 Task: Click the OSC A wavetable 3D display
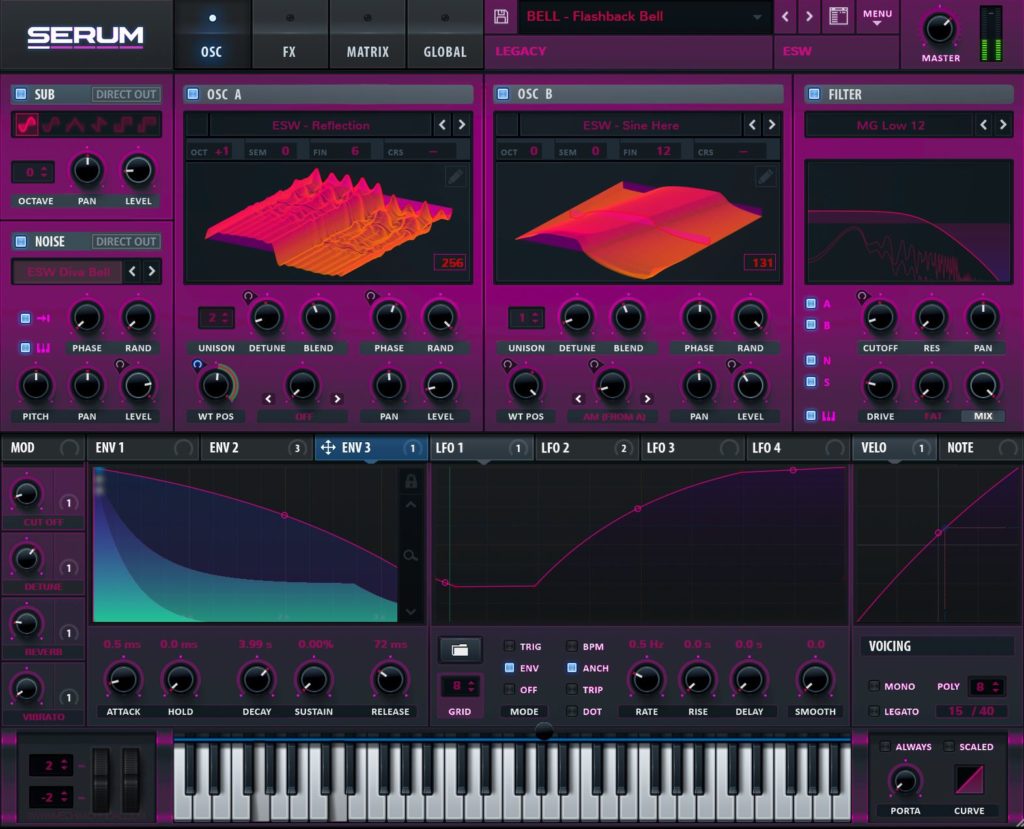328,223
